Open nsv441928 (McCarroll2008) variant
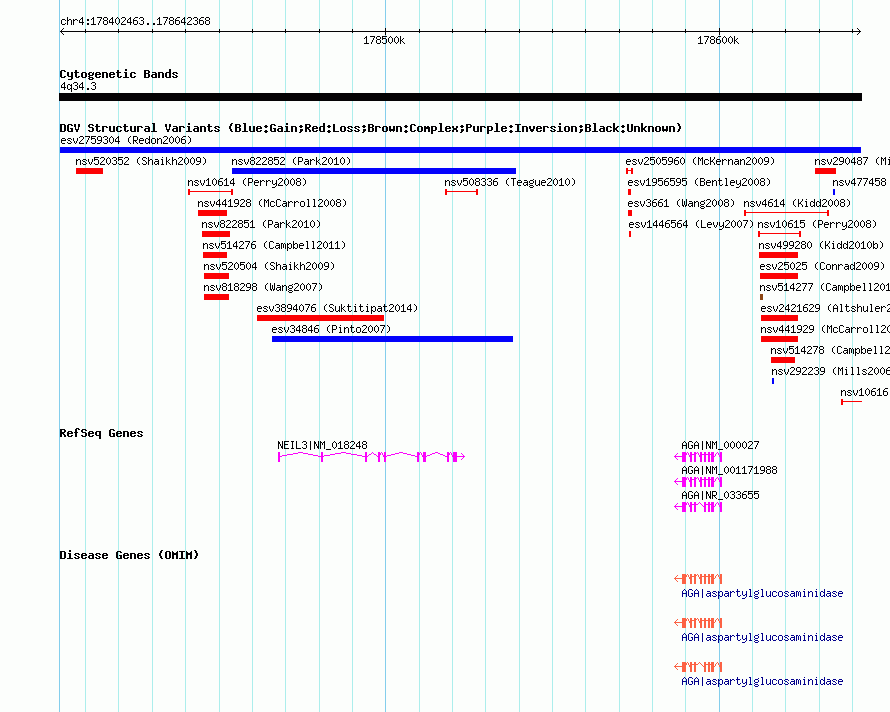This screenshot has width=890, height=712. point(272,203)
